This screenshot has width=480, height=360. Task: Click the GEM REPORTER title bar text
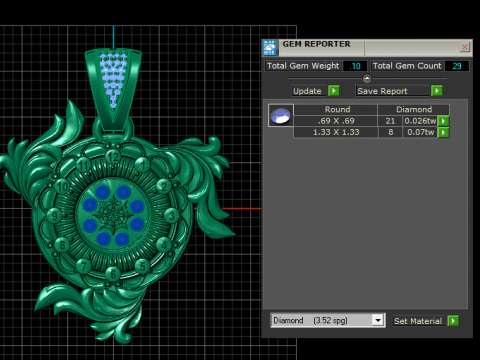click(x=316, y=44)
